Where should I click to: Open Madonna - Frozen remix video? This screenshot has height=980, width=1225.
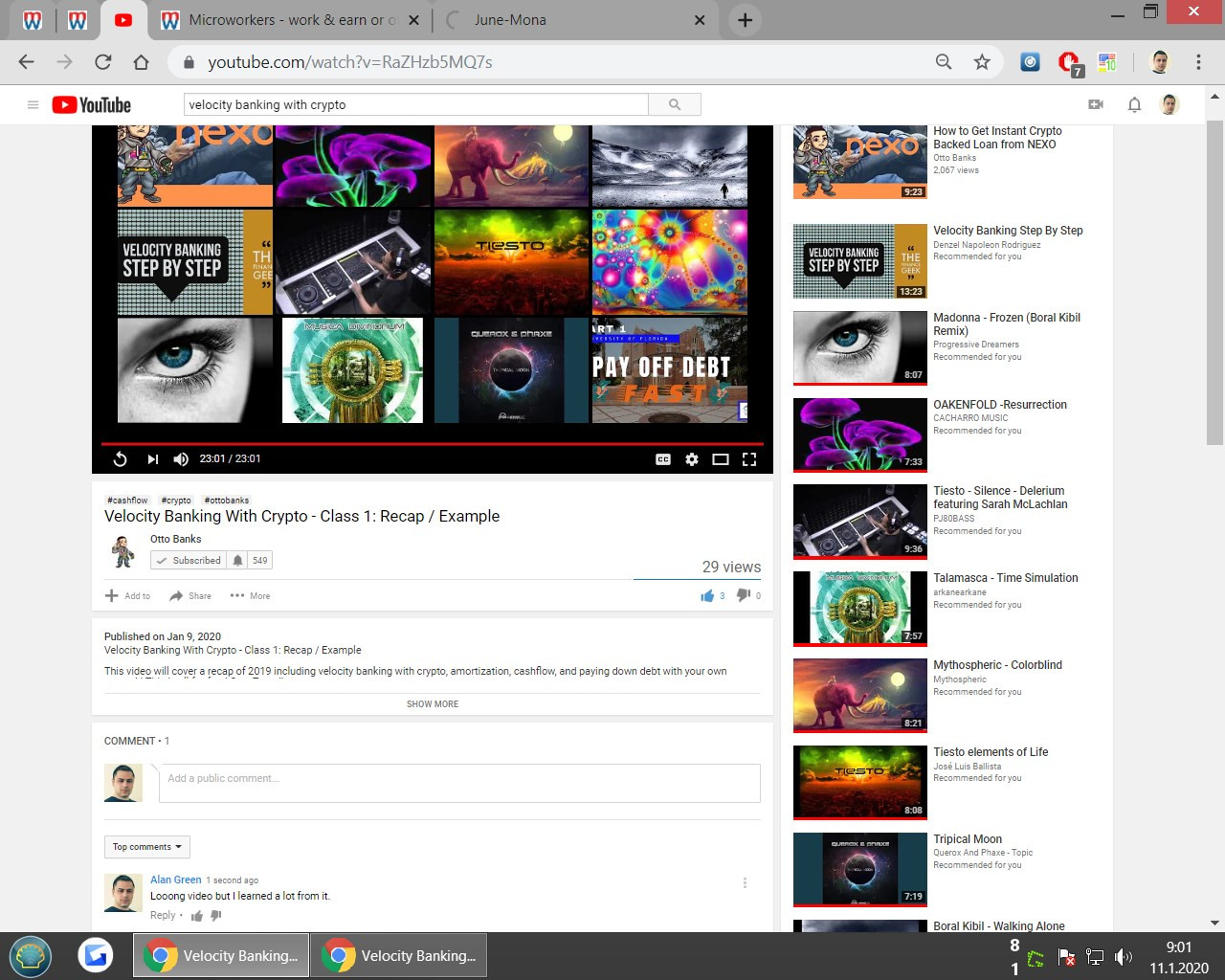pos(1007,324)
